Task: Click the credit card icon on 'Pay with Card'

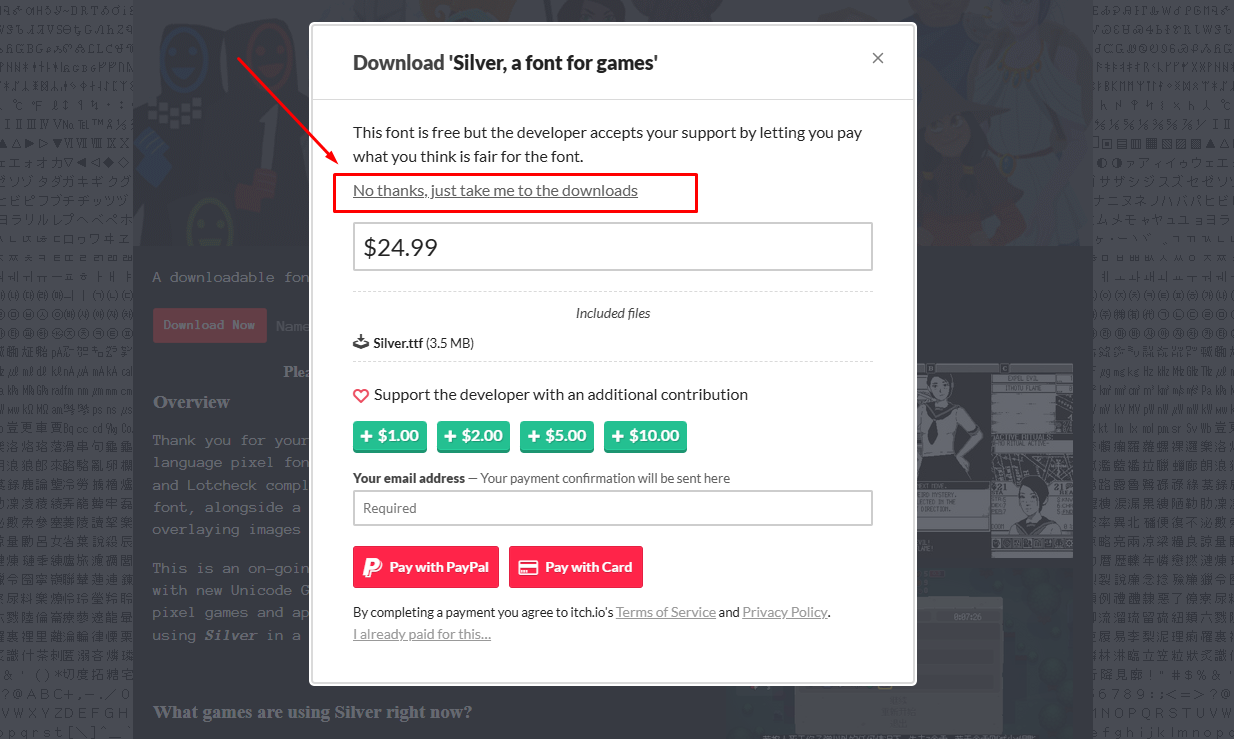Action: 530,567
